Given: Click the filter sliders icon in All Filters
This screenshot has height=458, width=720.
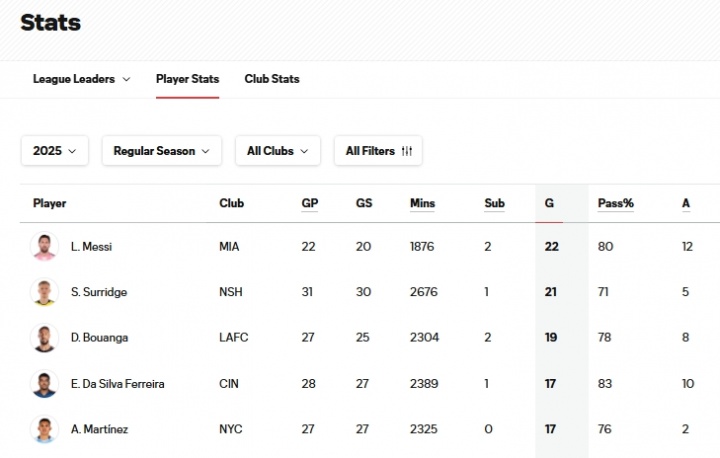Looking at the screenshot, I should pos(407,151).
